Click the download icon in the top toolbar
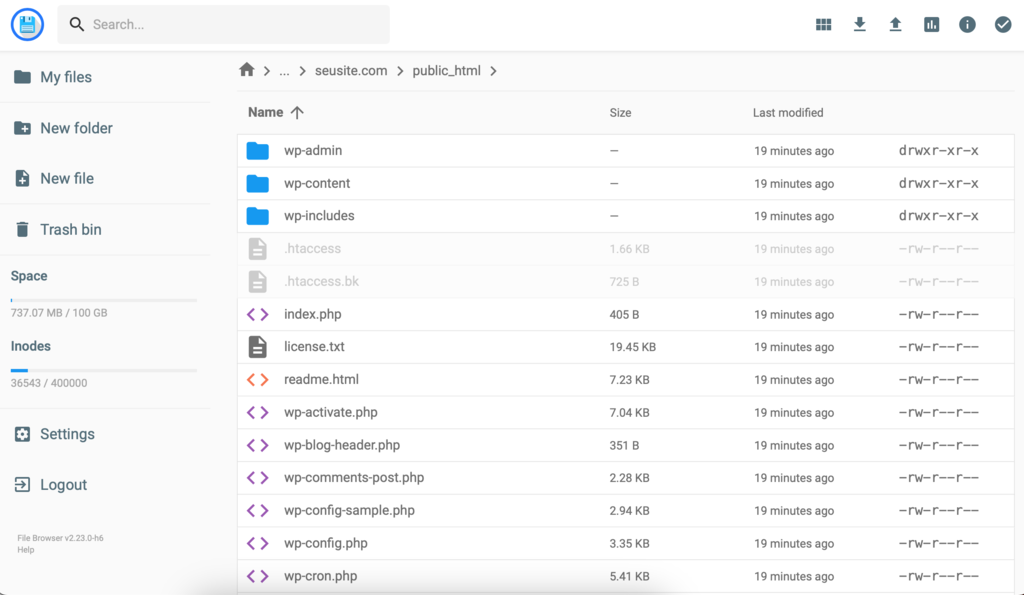Viewport: 1024px width, 595px height. [859, 25]
